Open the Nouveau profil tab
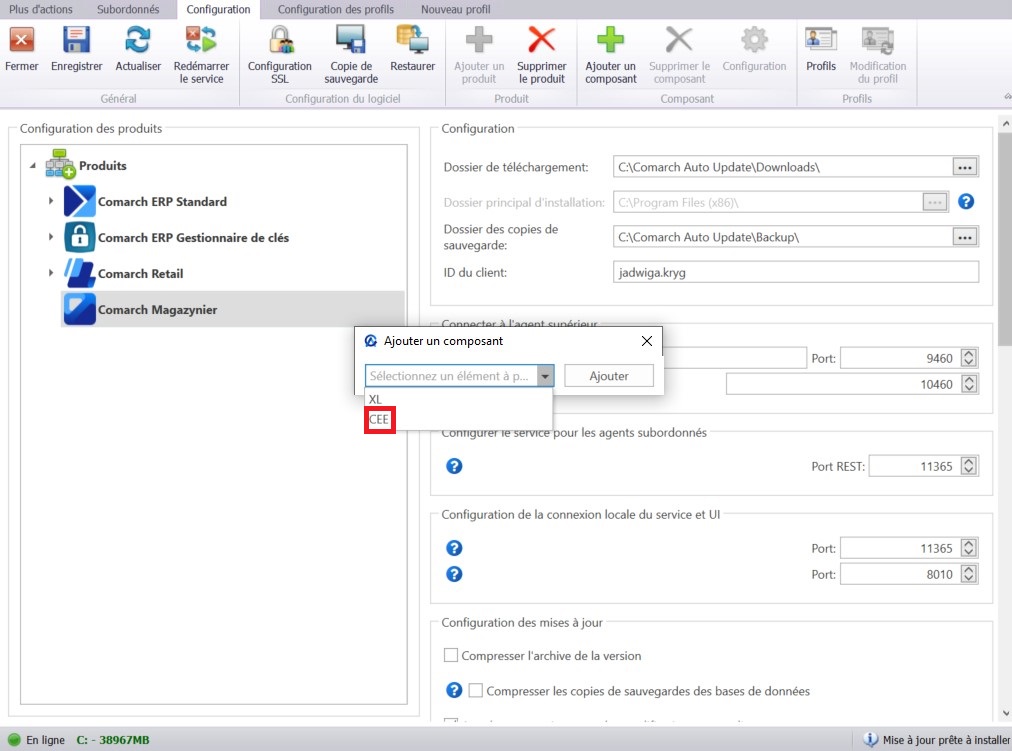The height and width of the screenshot is (751, 1012). [x=456, y=10]
